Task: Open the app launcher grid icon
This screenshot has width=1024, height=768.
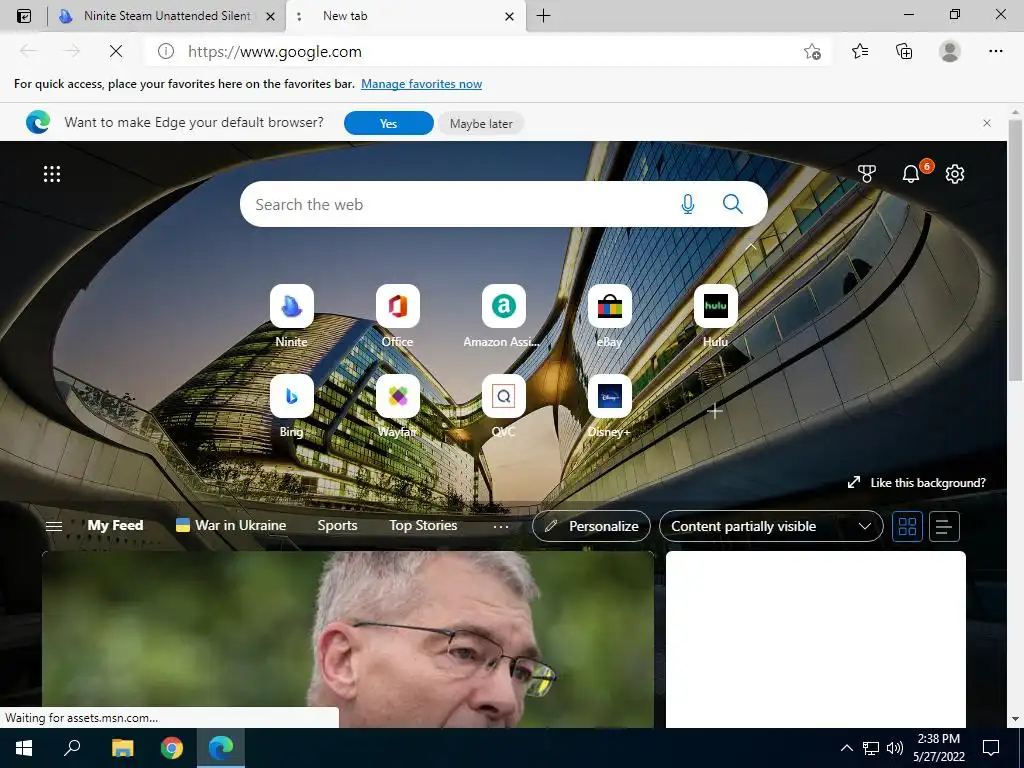Action: 52,174
